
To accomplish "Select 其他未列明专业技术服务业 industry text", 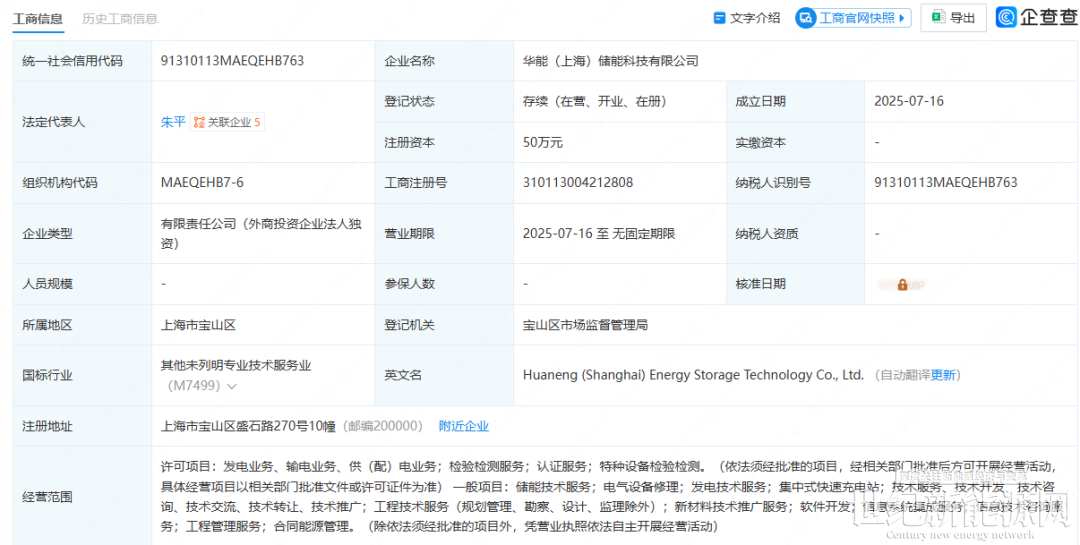I will tap(236, 366).
